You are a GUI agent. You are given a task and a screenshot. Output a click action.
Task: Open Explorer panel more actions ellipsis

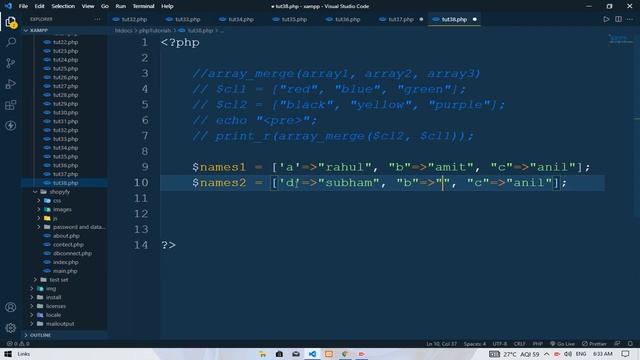click(x=97, y=19)
